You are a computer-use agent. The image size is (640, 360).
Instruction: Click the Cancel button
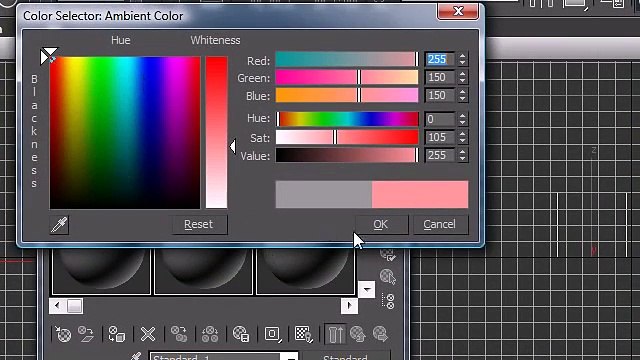[x=440, y=224]
